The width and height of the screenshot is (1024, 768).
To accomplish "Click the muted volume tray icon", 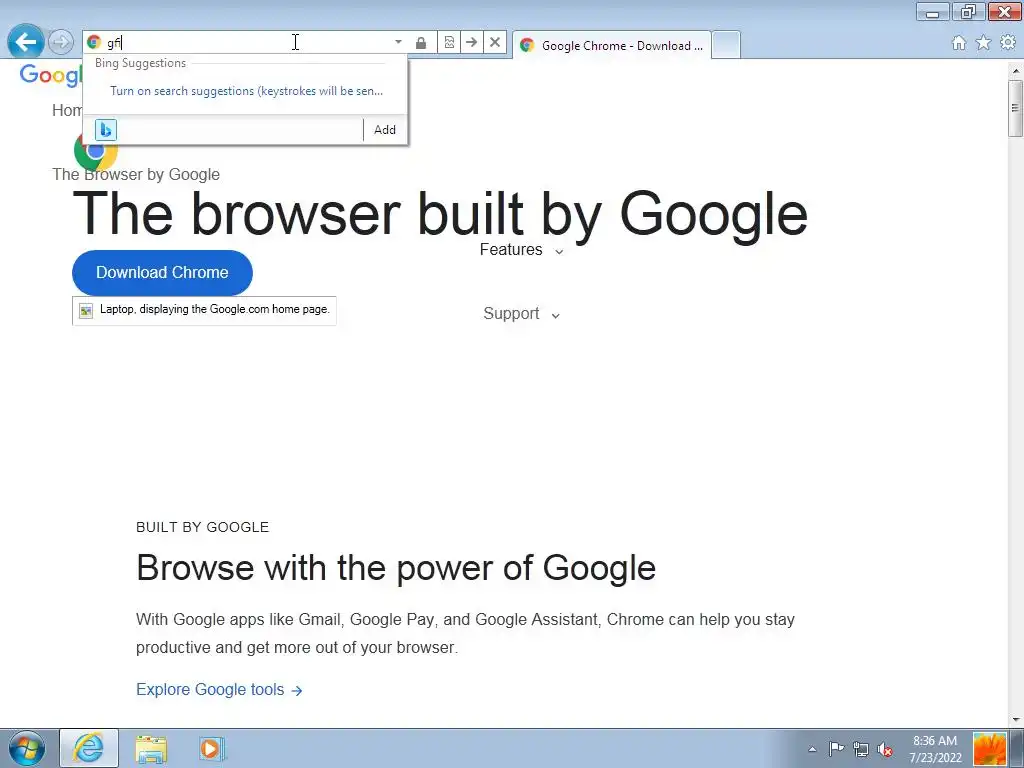I will tap(885, 749).
